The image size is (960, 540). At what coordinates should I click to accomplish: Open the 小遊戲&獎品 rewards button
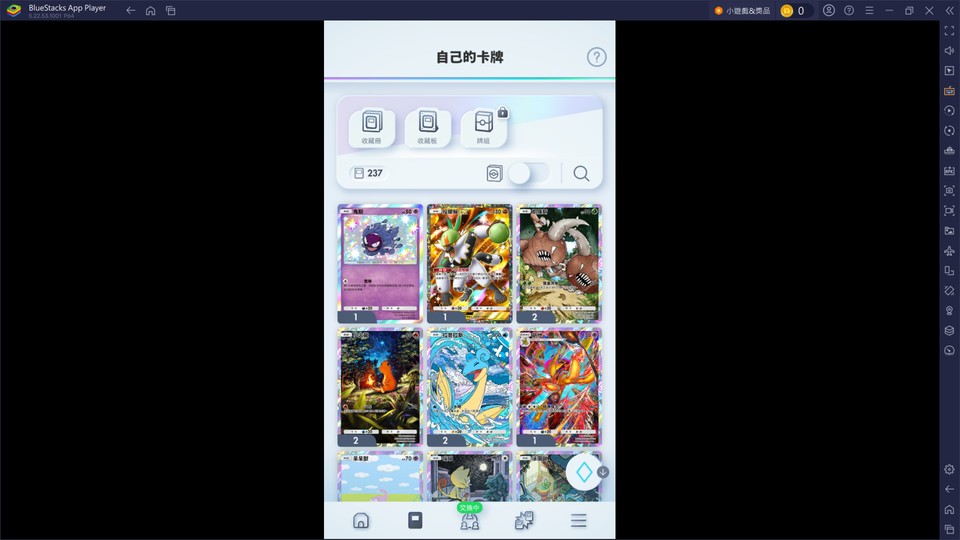[742, 10]
